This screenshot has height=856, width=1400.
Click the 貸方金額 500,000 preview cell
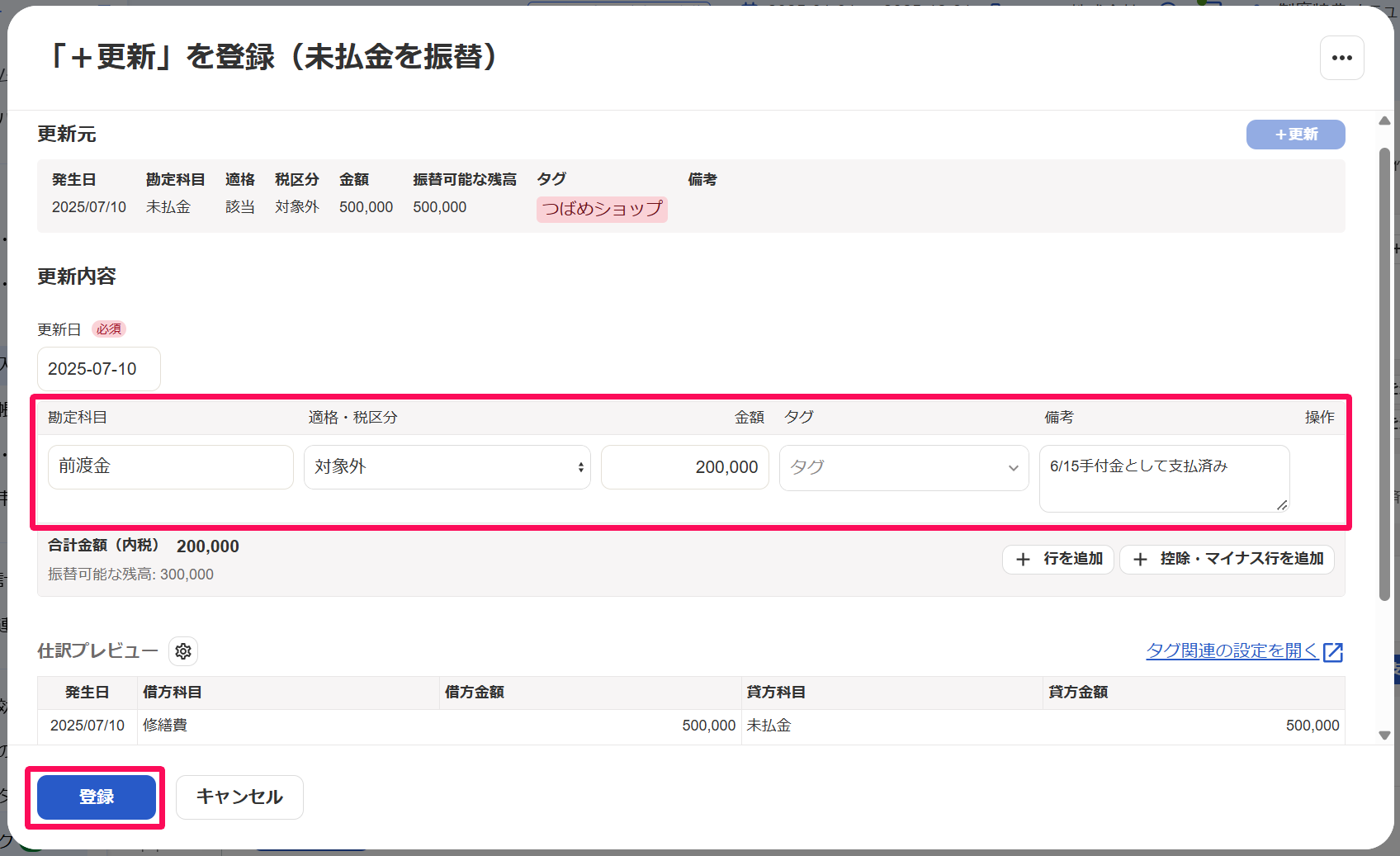1194,726
